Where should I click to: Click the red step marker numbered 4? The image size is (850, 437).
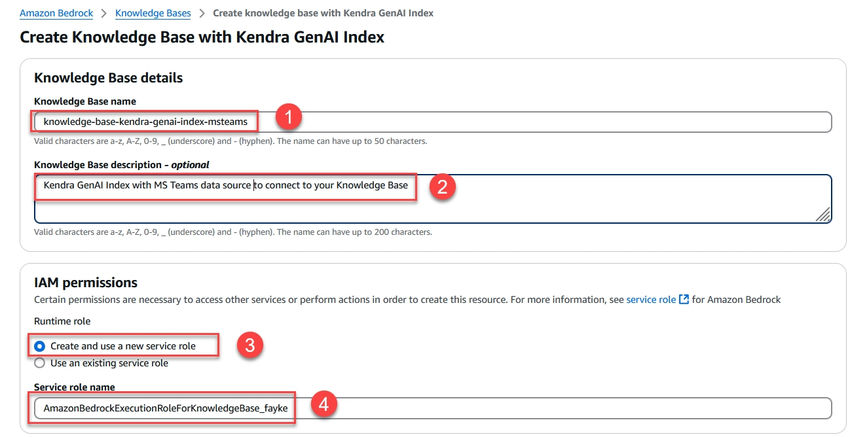[322, 405]
